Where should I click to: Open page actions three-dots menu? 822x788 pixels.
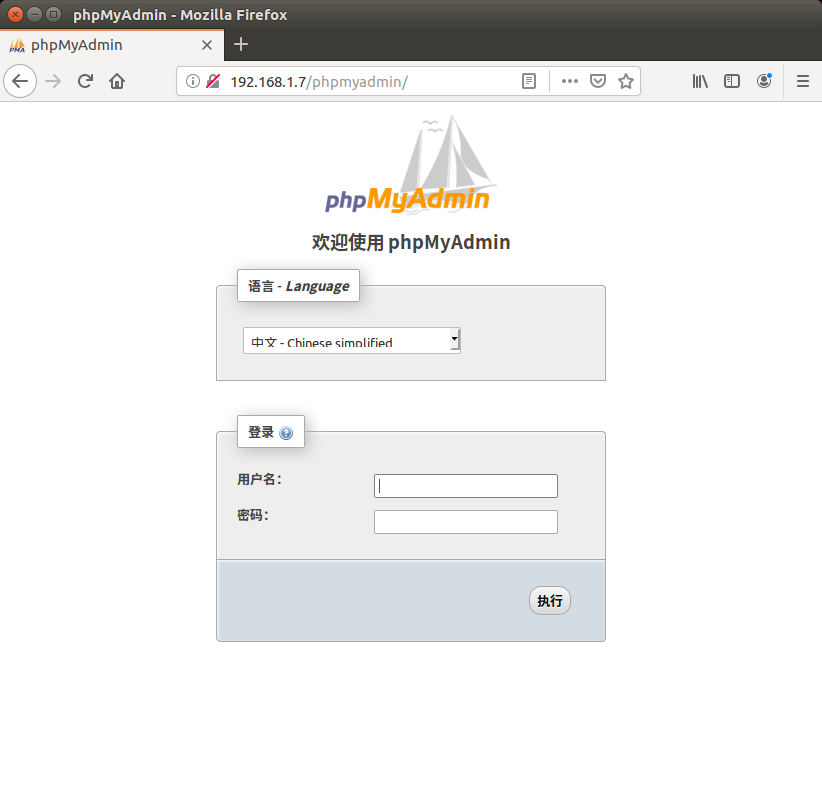click(569, 81)
